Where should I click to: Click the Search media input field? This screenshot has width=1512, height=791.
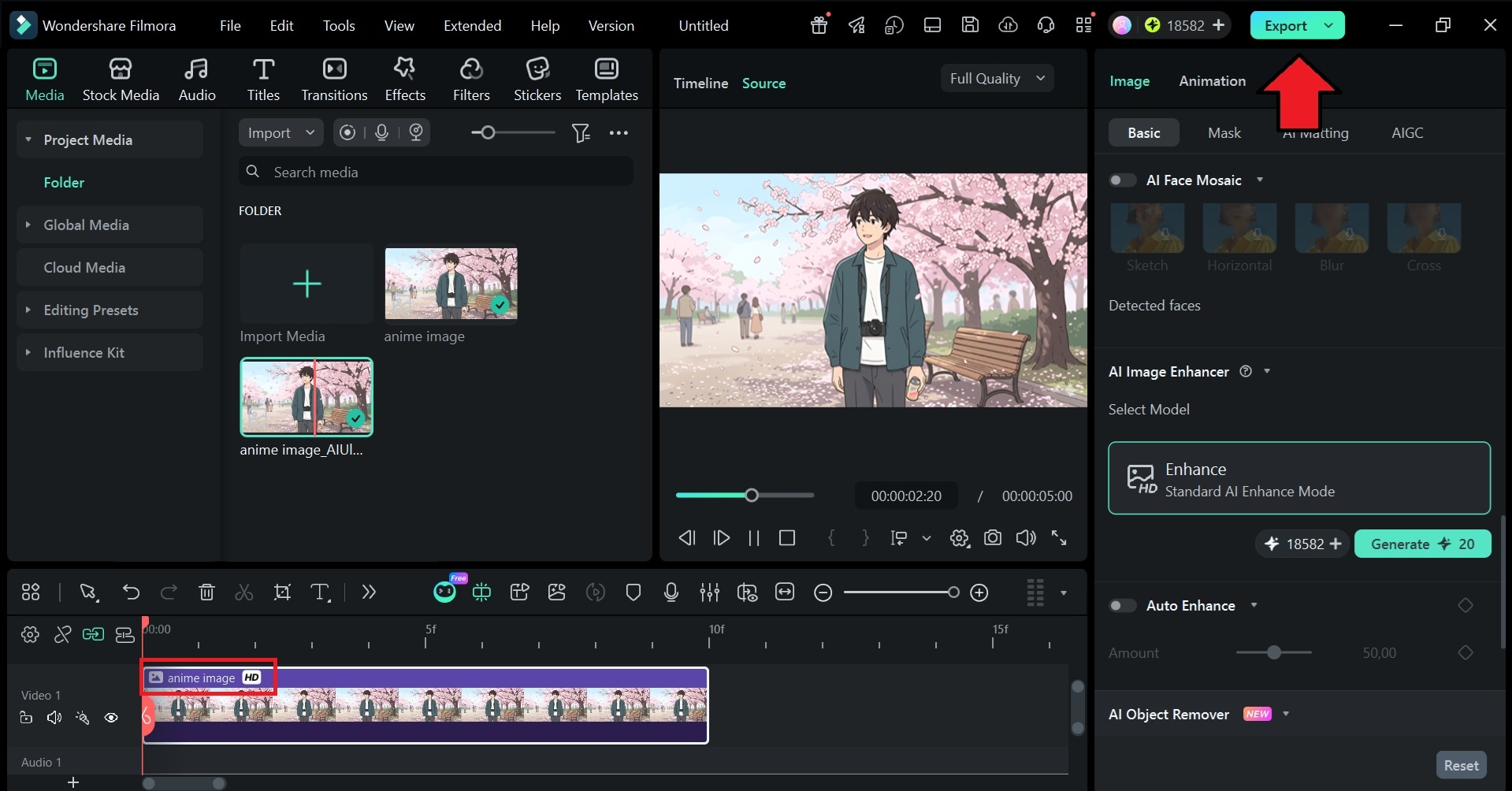coord(436,172)
